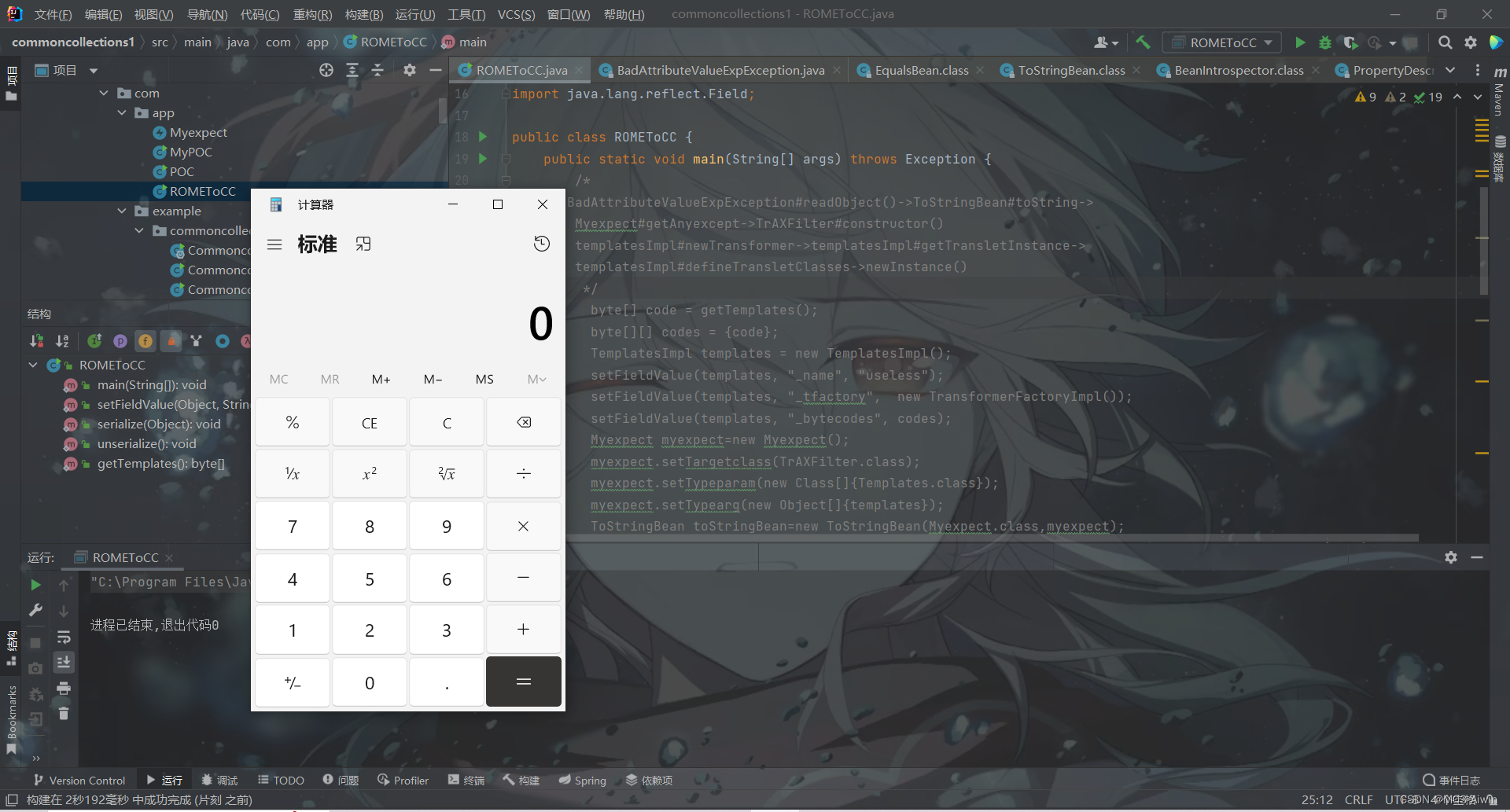Open Search Everywhere magnifier icon
The height and width of the screenshot is (812, 1510).
click(1445, 42)
